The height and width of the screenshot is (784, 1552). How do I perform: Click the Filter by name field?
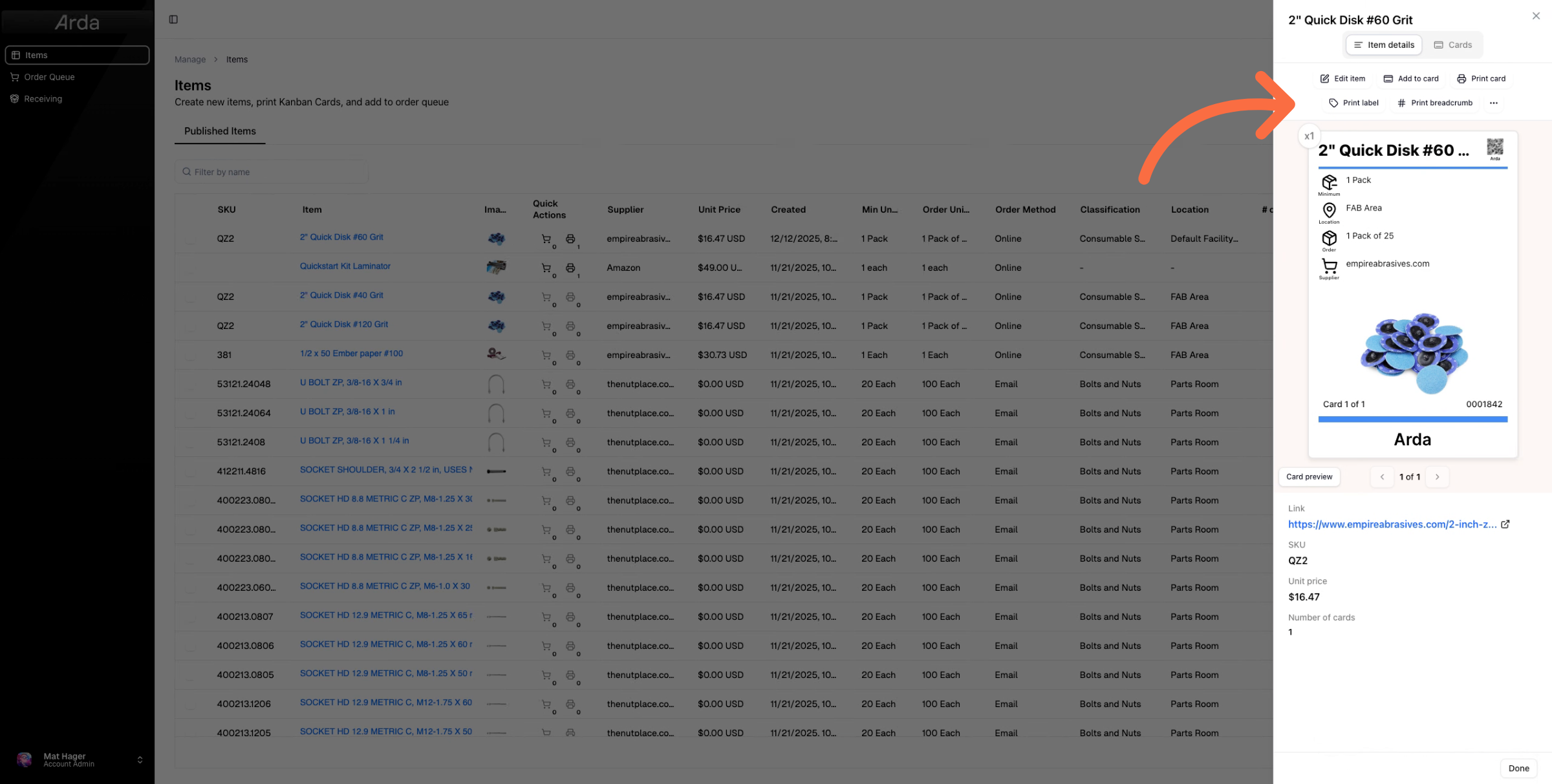click(272, 172)
